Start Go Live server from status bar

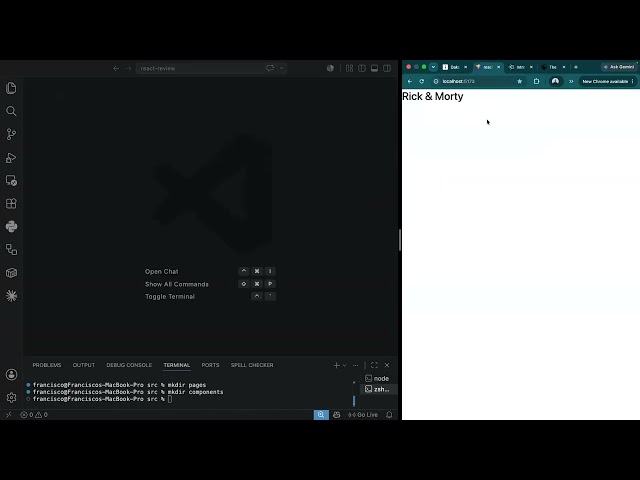363,415
